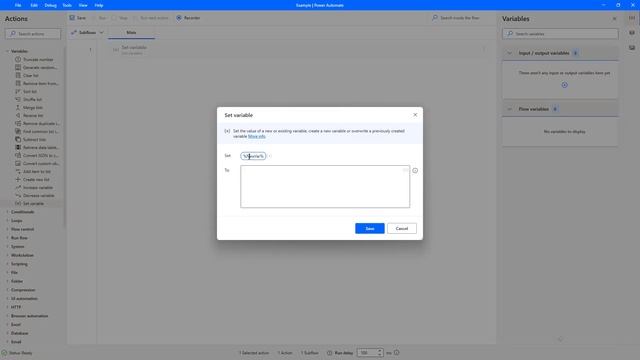Select the Set variable action in Actions list

click(x=33, y=203)
